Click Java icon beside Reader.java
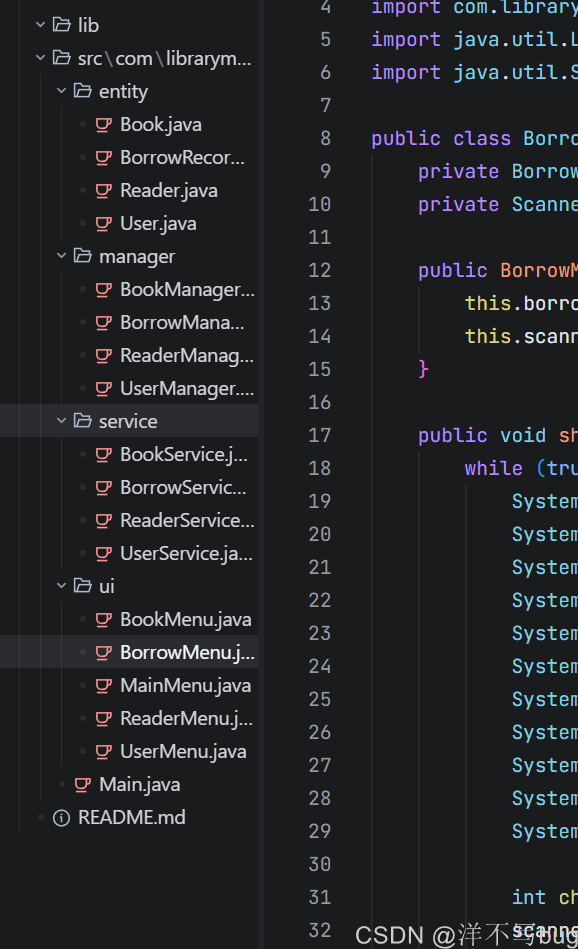Image resolution: width=578 pixels, height=949 pixels. click(103, 191)
